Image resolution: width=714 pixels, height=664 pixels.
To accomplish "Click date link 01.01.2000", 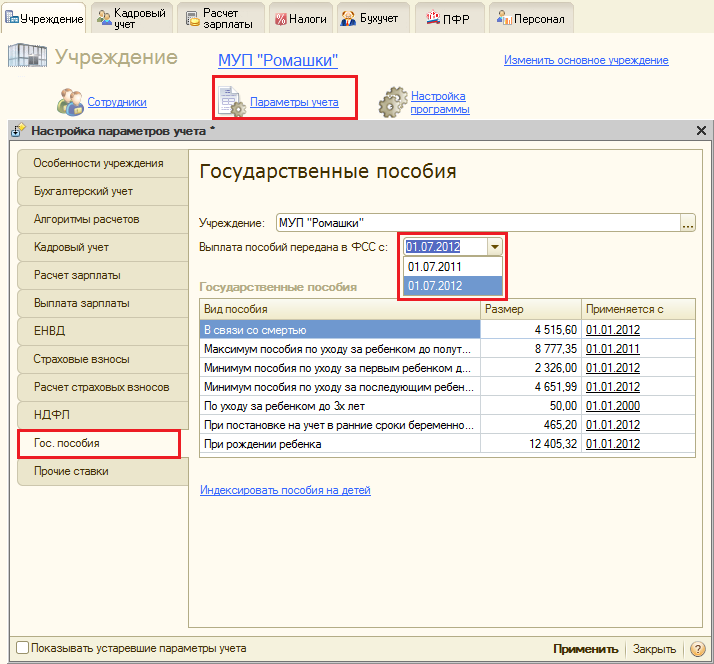I will point(612,406).
